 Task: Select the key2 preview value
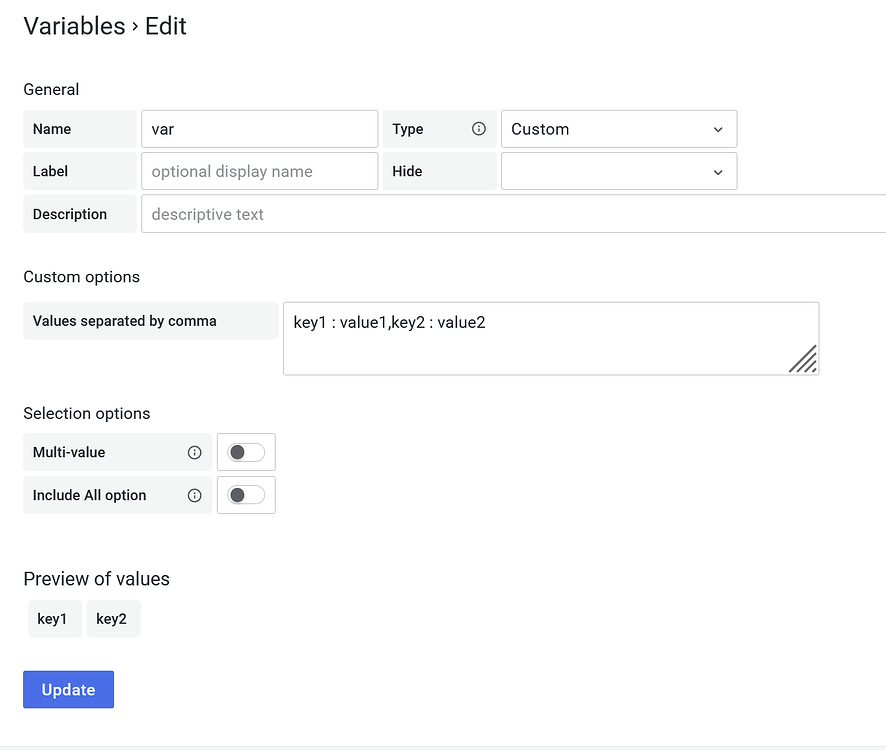(x=113, y=618)
